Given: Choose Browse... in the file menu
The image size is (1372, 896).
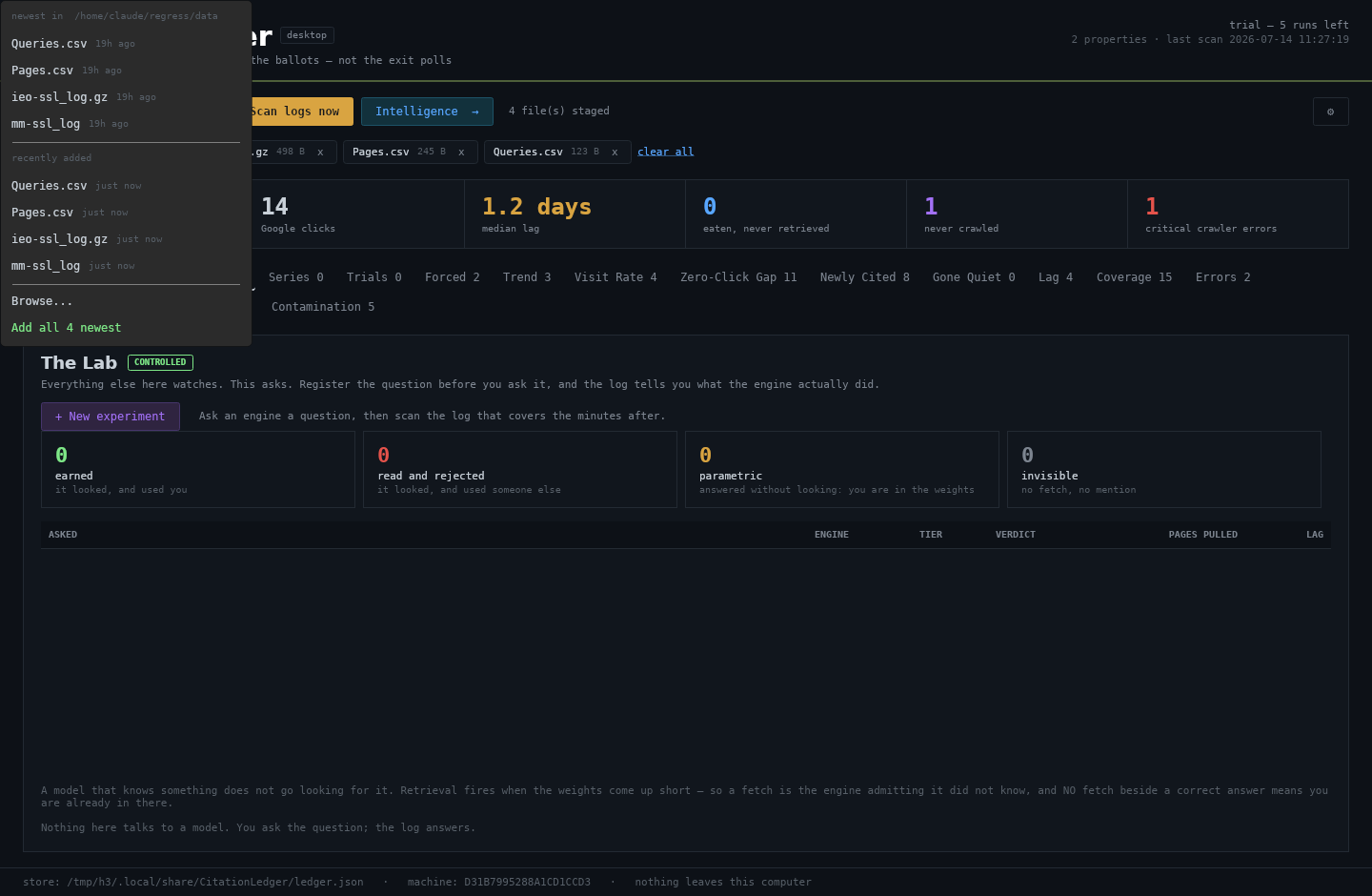Looking at the screenshot, I should pyautogui.click(x=126, y=301).
